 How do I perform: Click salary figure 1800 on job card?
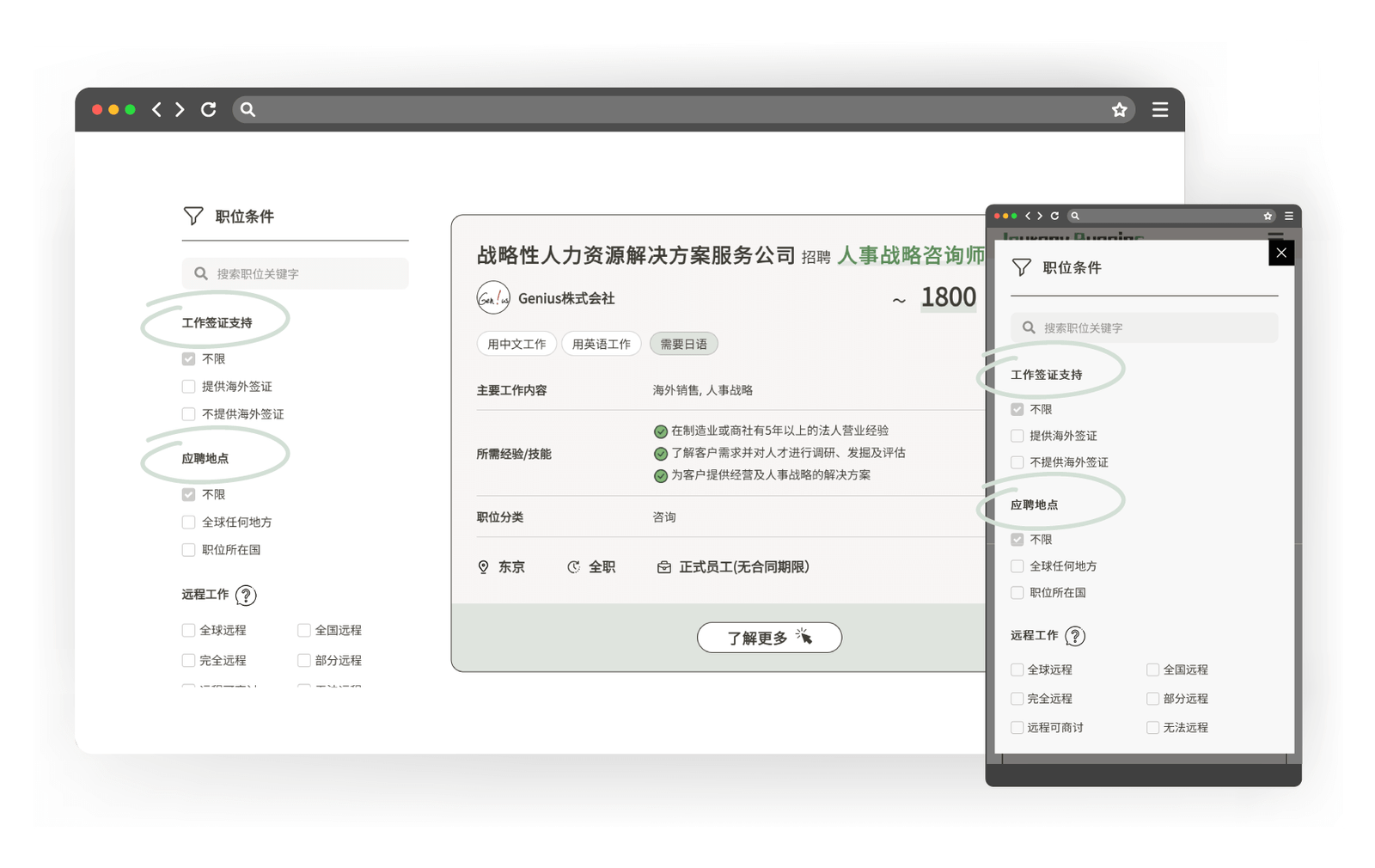pyautogui.click(x=949, y=297)
